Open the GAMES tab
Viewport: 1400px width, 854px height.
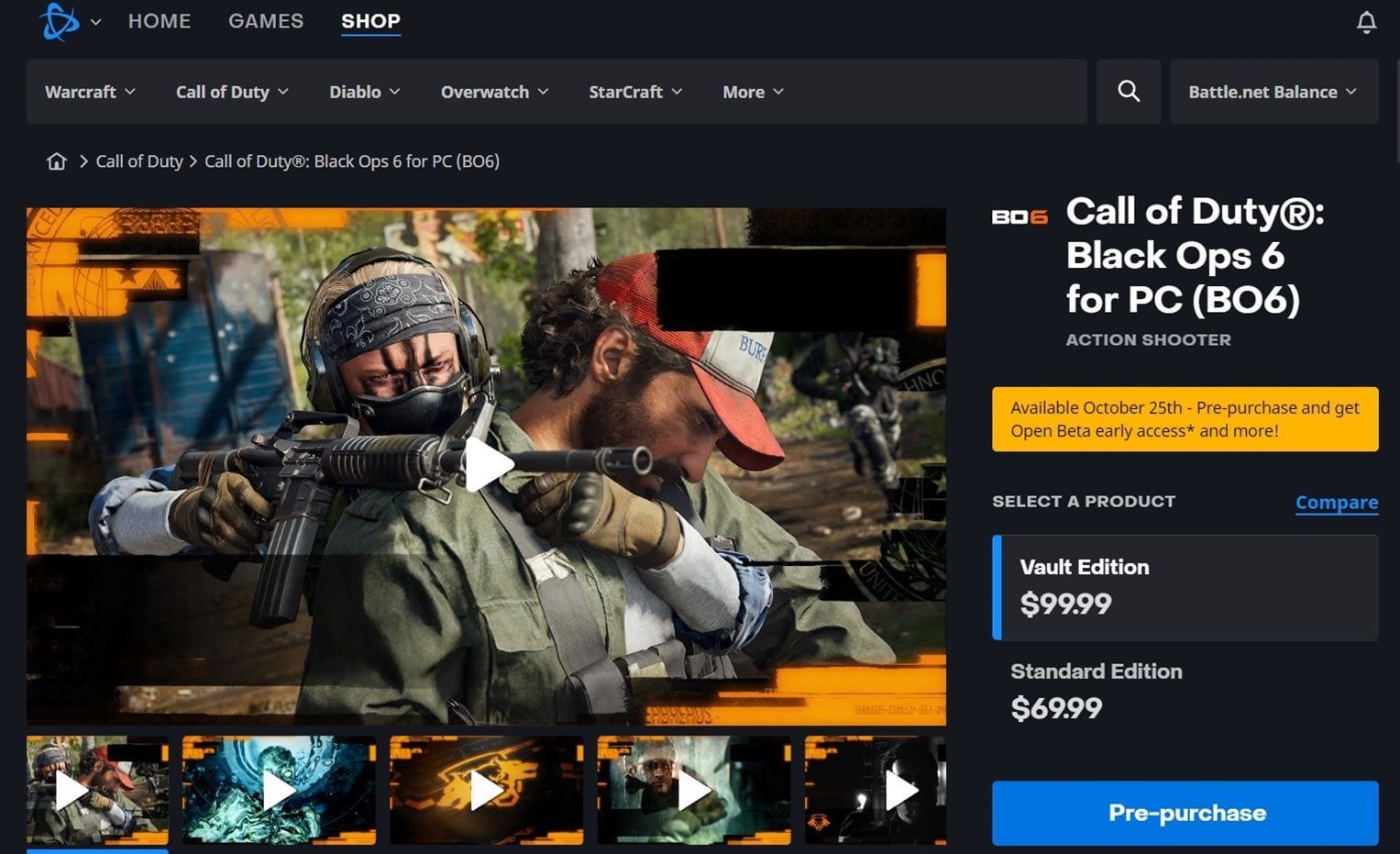click(265, 20)
